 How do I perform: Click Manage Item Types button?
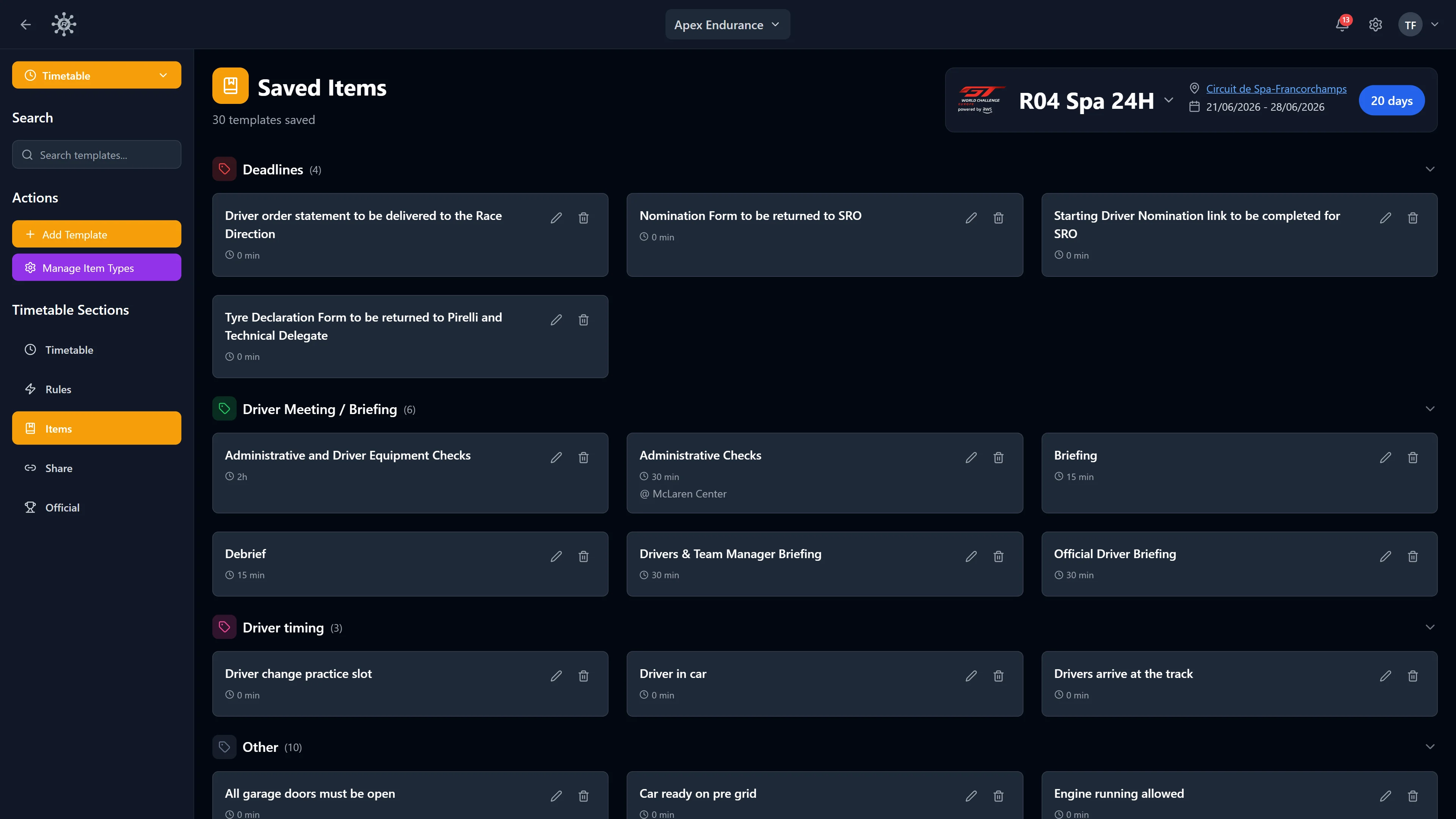(97, 267)
